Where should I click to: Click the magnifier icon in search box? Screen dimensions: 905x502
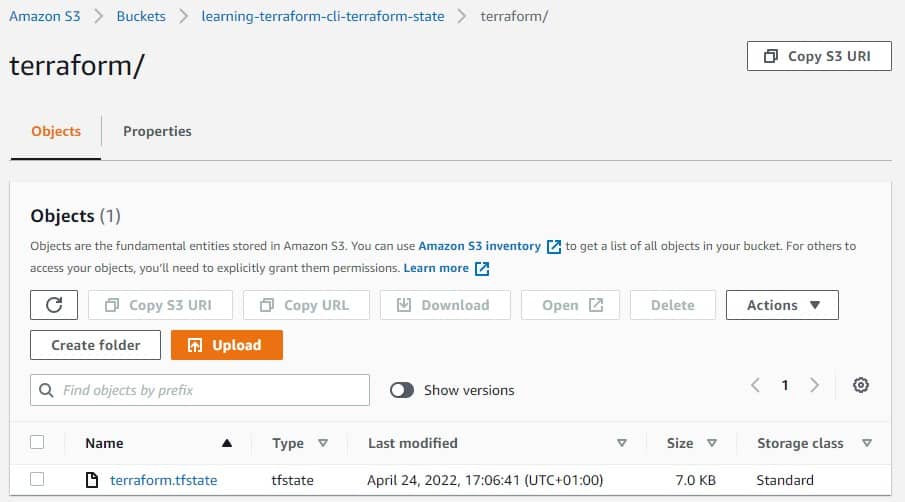[46, 390]
